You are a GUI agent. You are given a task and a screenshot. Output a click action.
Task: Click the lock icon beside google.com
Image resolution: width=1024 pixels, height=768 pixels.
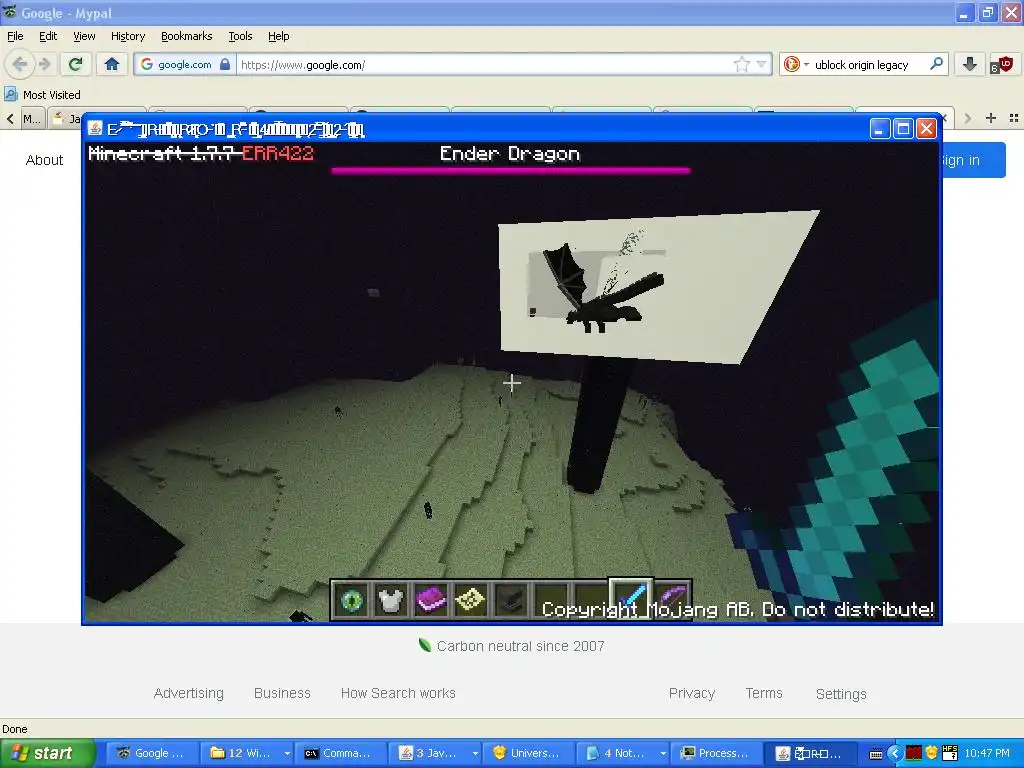(x=225, y=64)
